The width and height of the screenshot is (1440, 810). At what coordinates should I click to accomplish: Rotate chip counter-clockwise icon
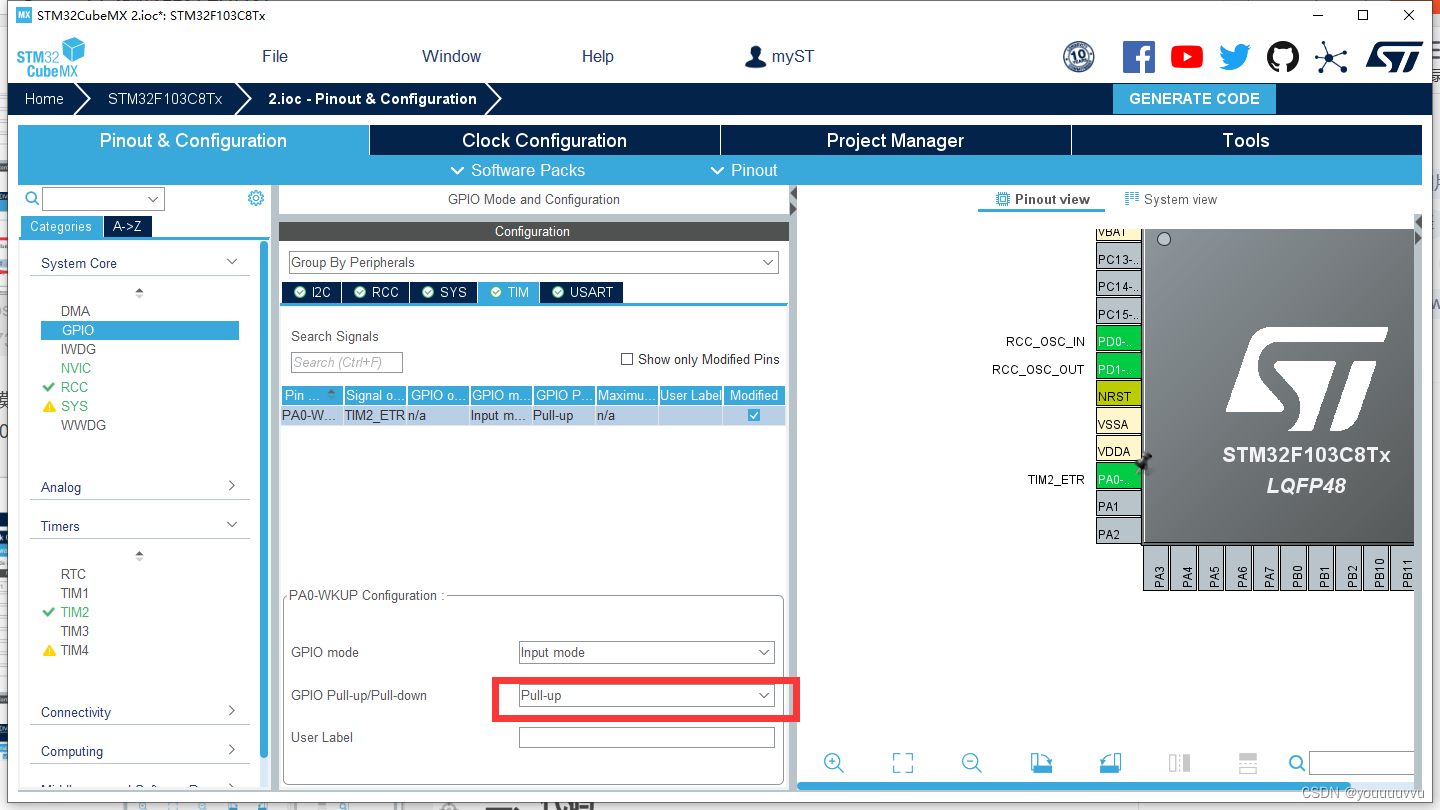[1109, 763]
